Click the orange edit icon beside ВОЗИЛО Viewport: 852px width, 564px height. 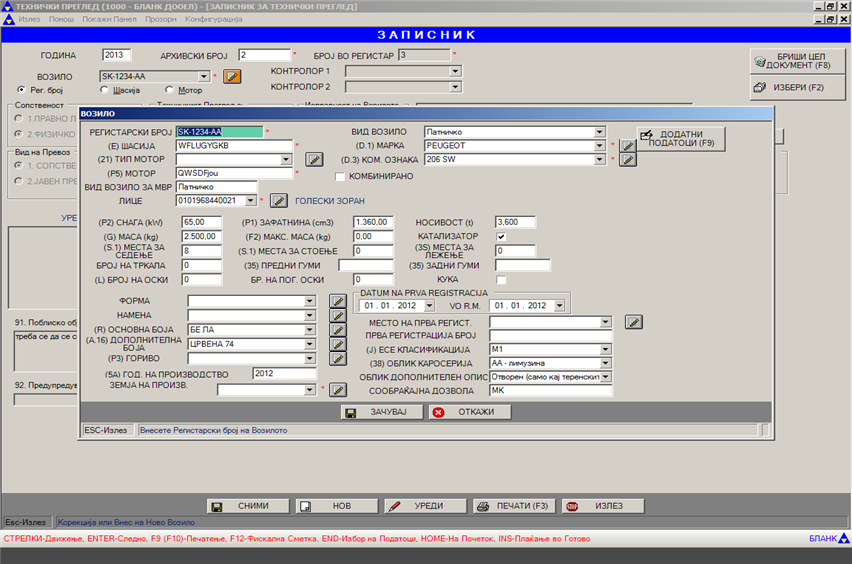pos(232,76)
